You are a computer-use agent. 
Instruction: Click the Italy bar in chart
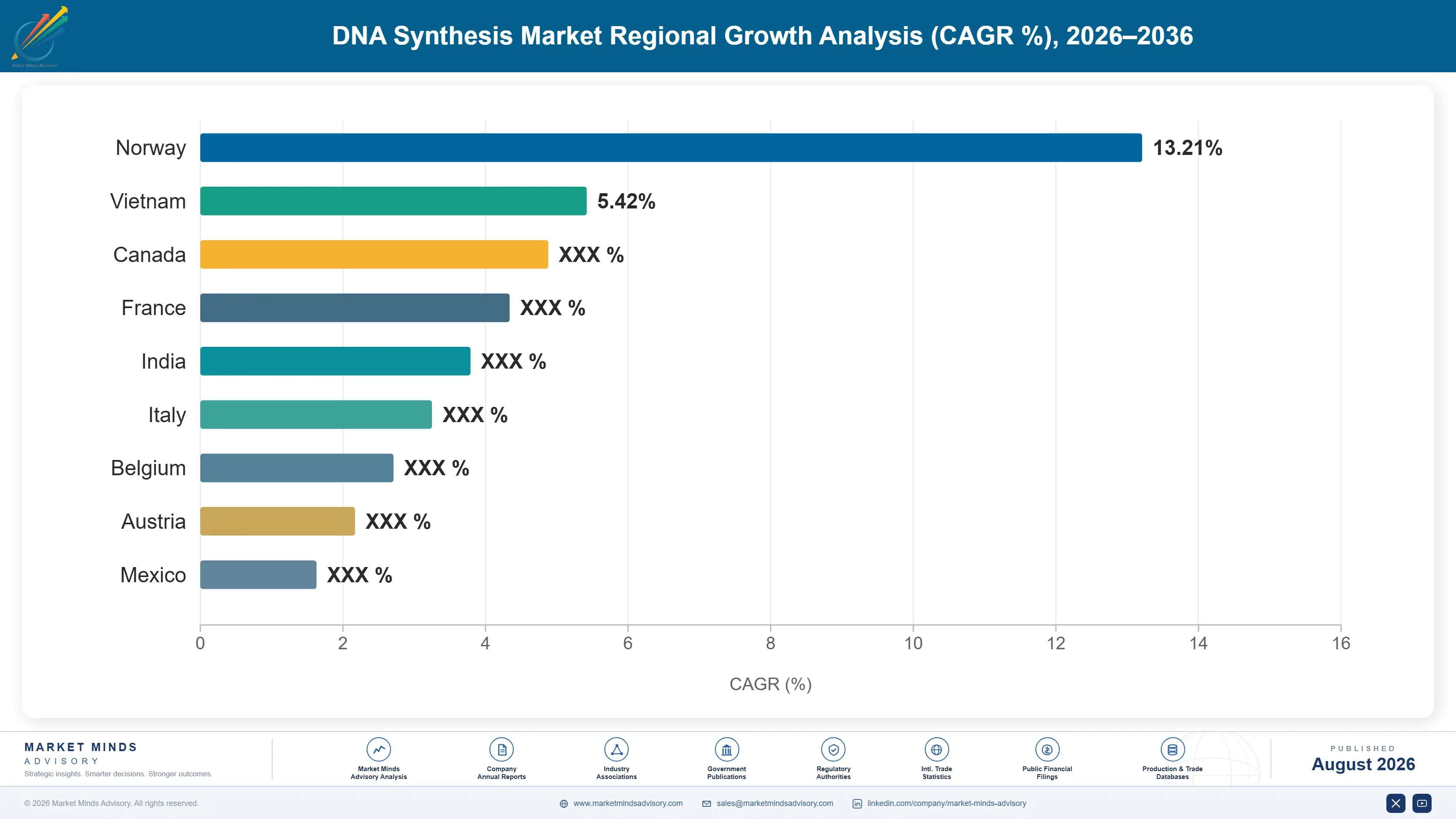click(316, 415)
